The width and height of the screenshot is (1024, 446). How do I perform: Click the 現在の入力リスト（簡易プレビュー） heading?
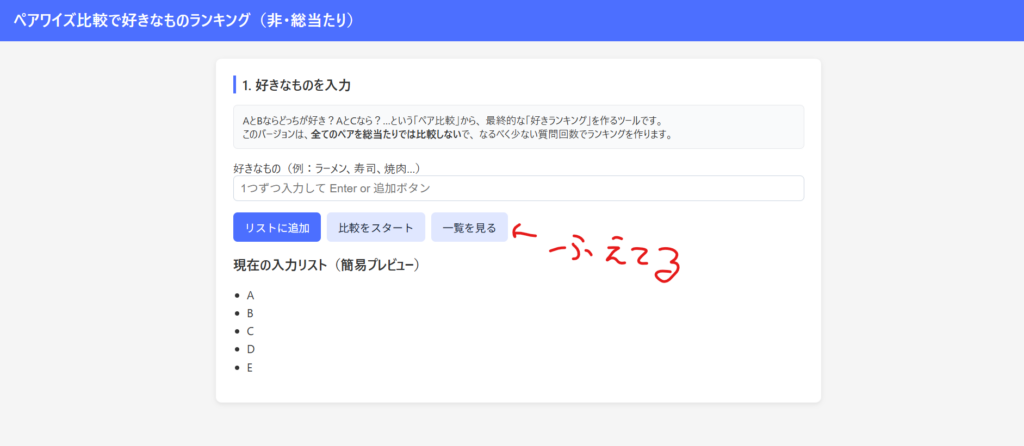click(x=325, y=265)
